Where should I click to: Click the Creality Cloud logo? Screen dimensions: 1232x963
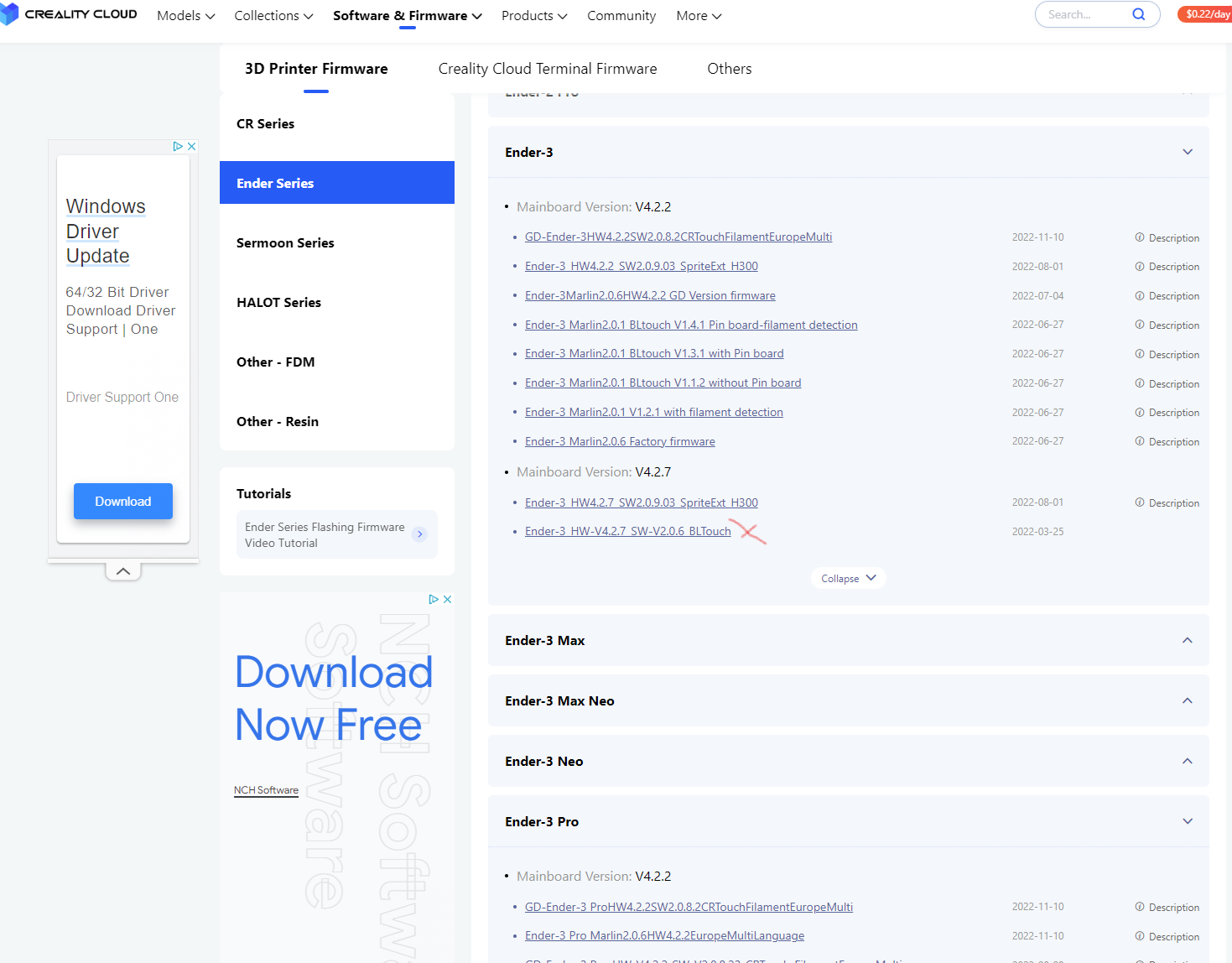pyautogui.click(x=69, y=14)
